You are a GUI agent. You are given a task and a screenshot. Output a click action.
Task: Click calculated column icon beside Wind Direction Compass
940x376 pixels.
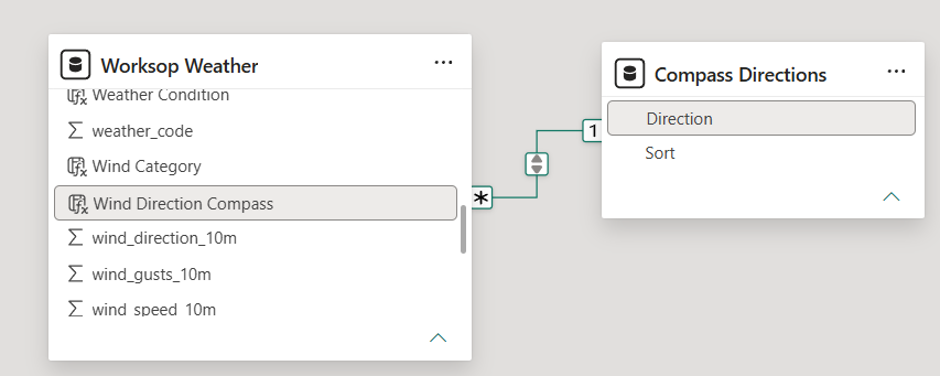click(78, 204)
